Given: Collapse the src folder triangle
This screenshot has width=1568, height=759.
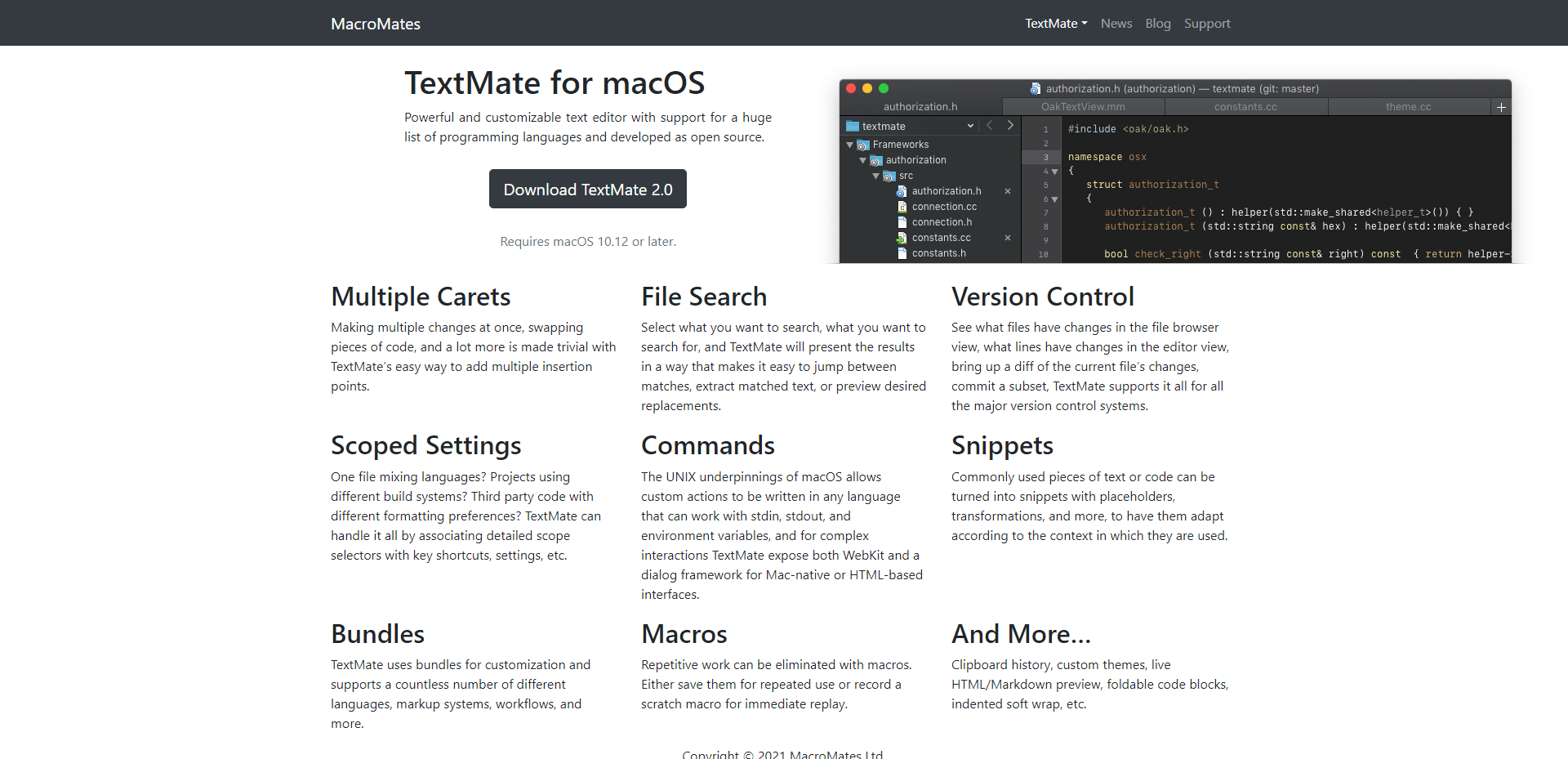Looking at the screenshot, I should [876, 176].
